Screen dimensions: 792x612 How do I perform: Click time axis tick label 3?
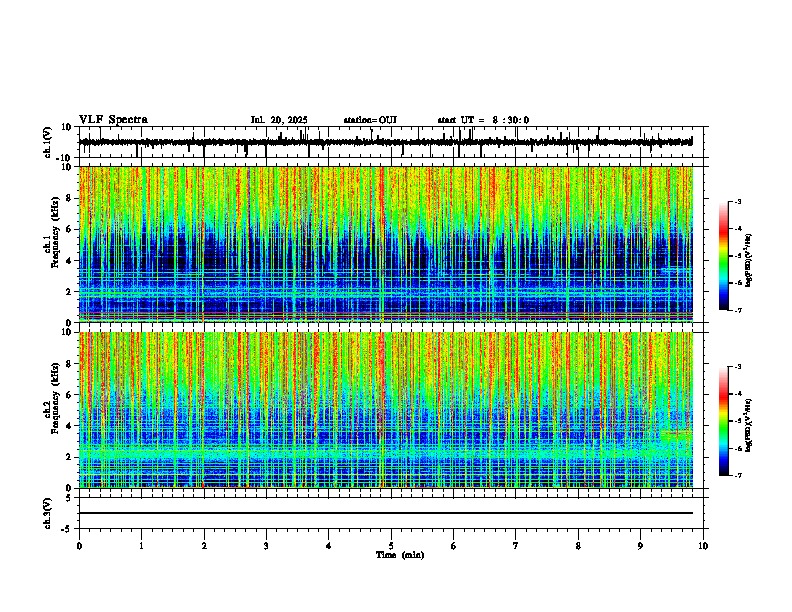point(266,546)
